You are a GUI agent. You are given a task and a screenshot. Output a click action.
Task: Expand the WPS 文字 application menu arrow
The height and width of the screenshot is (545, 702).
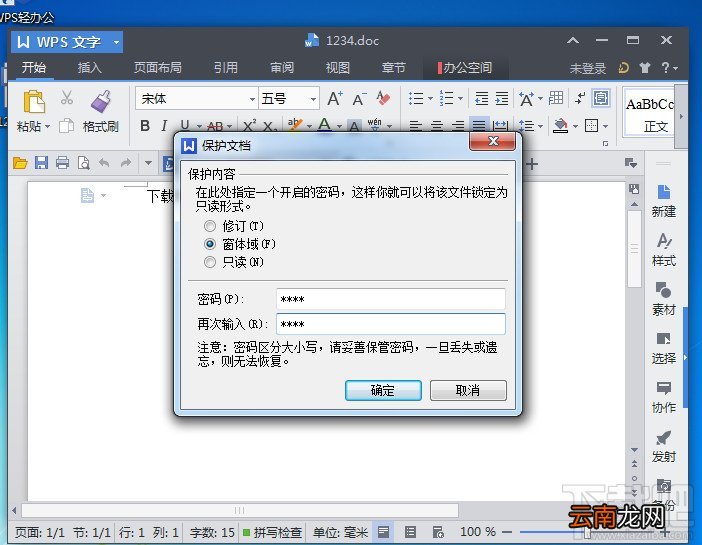(x=116, y=43)
